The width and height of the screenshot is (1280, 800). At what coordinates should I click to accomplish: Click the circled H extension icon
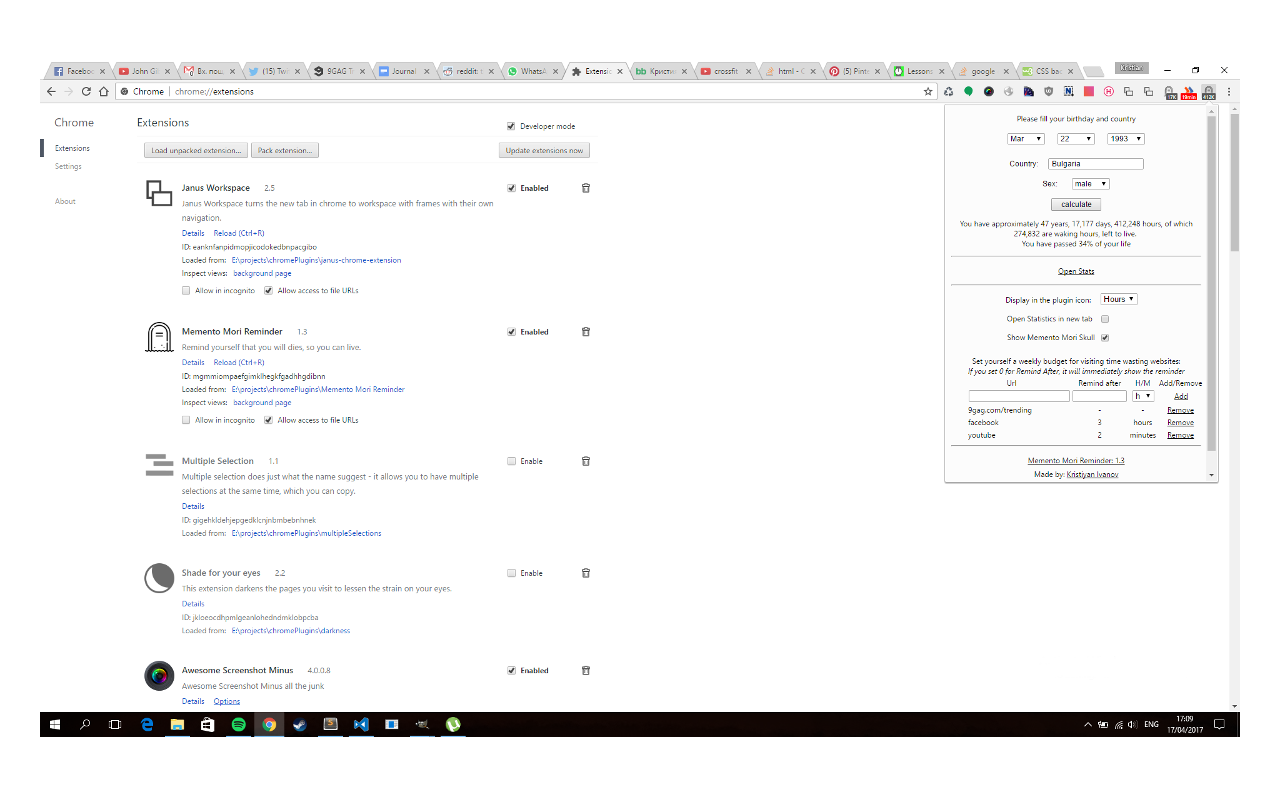[x=1109, y=91]
